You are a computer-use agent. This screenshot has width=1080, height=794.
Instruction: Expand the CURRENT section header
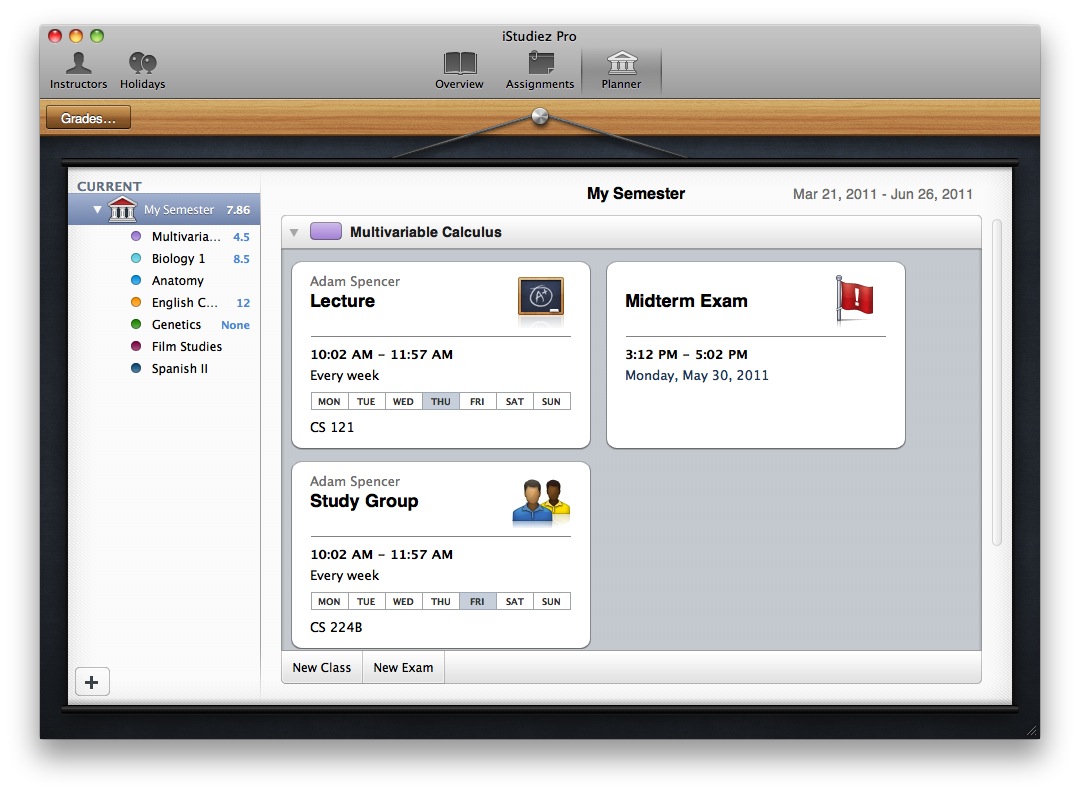point(110,186)
